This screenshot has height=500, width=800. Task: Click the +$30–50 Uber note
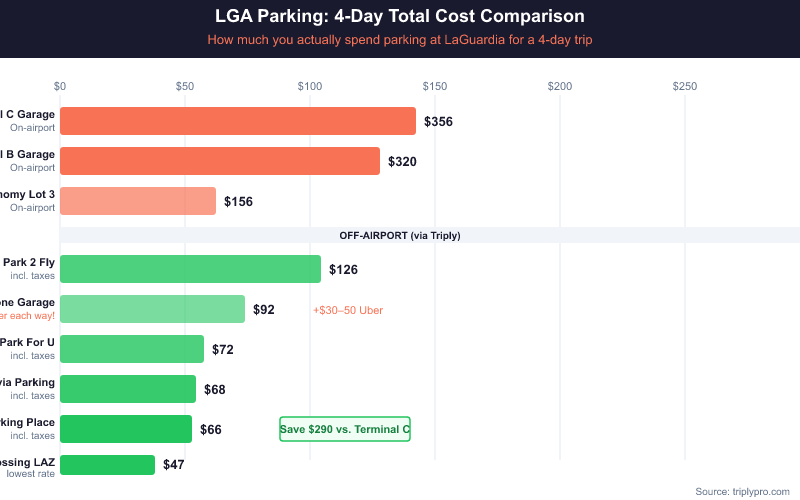tap(348, 310)
